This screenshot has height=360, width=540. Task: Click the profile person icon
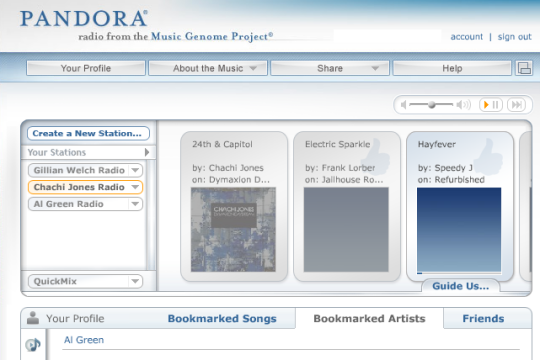[x=33, y=318]
